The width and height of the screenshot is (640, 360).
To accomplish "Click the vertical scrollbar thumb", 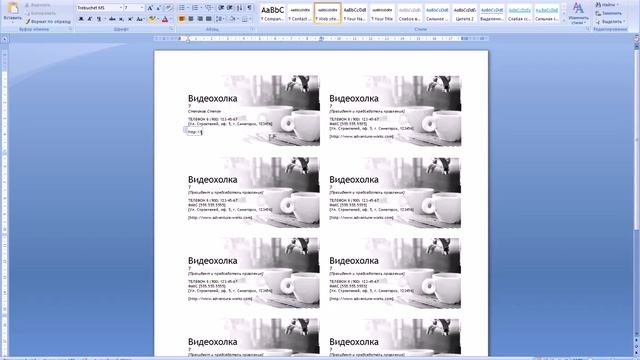I will [637, 140].
